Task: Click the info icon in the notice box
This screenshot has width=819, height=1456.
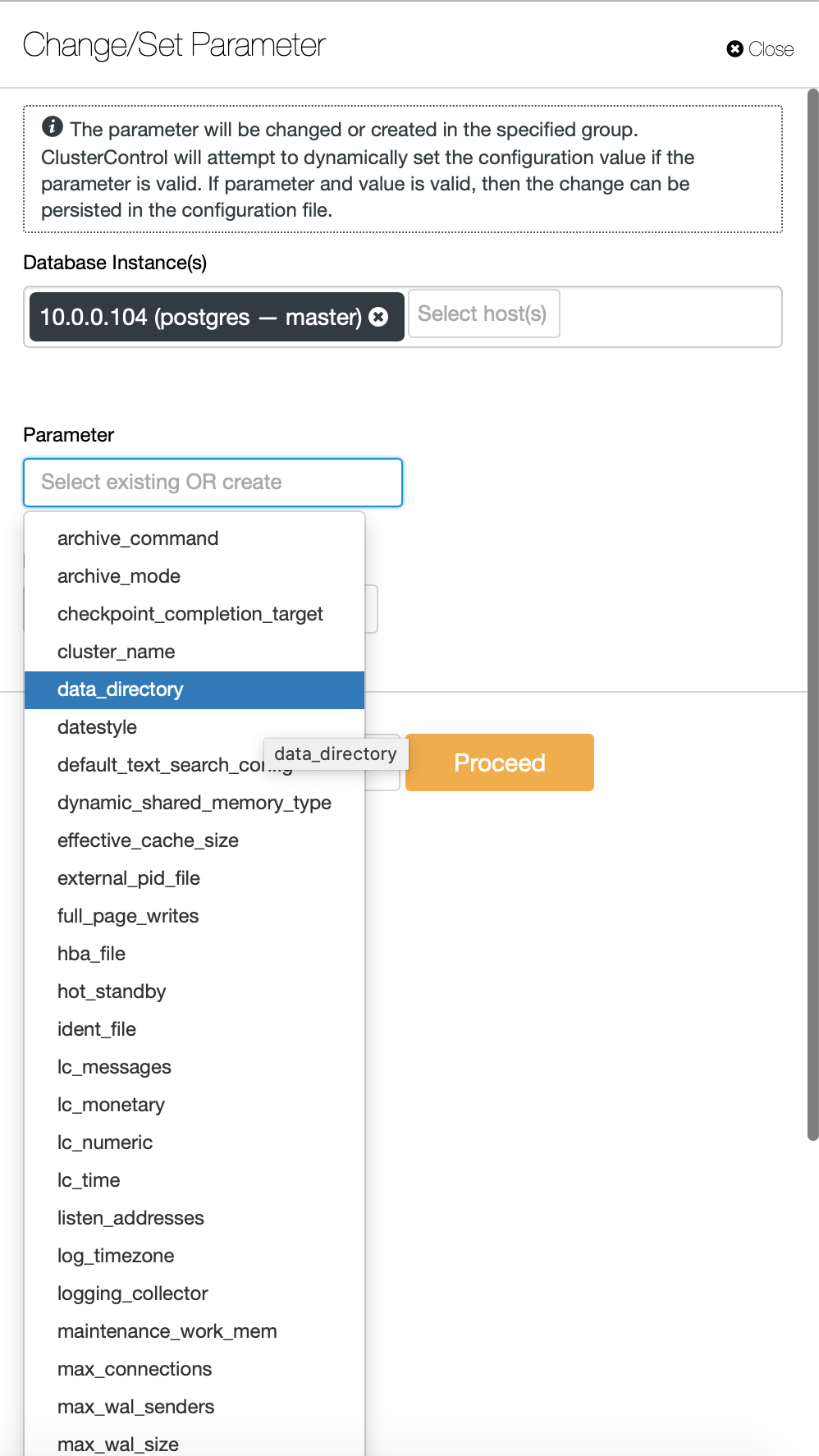Action: (53, 127)
